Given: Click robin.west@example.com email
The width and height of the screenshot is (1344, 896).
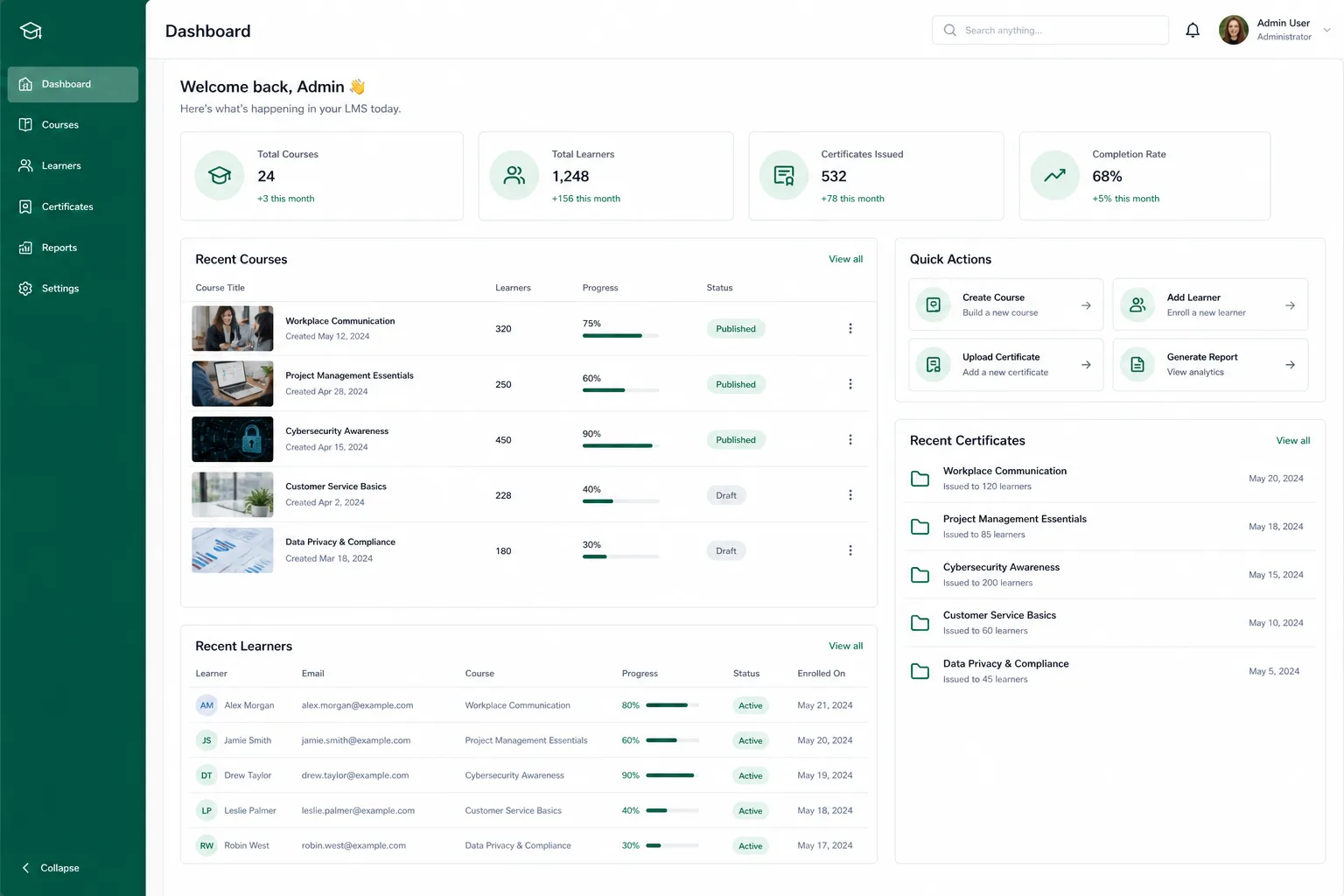Looking at the screenshot, I should (353, 845).
